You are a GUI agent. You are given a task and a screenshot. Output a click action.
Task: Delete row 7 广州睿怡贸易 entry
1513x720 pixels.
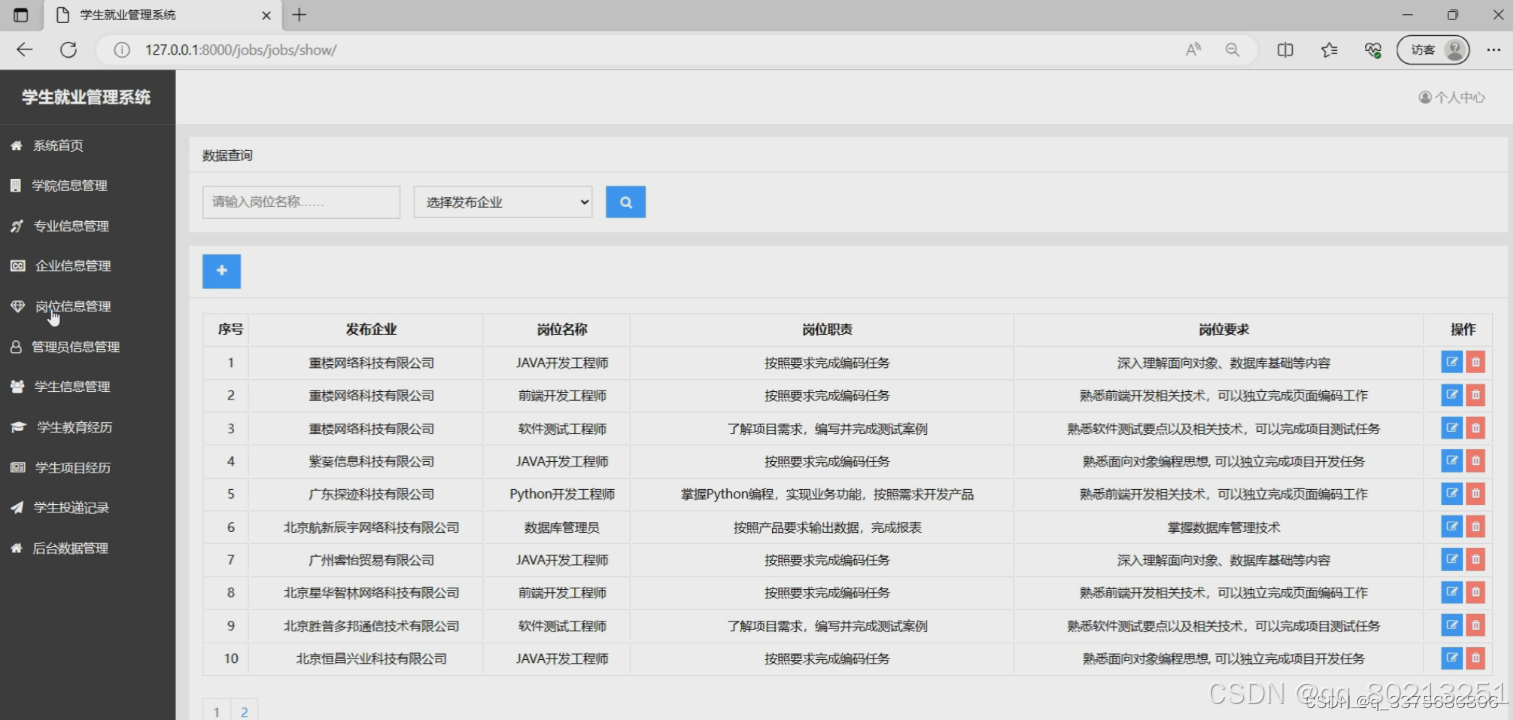1475,560
